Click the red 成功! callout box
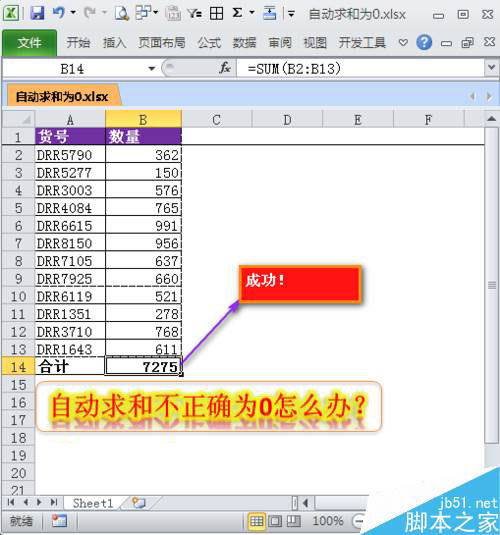 [x=300, y=285]
